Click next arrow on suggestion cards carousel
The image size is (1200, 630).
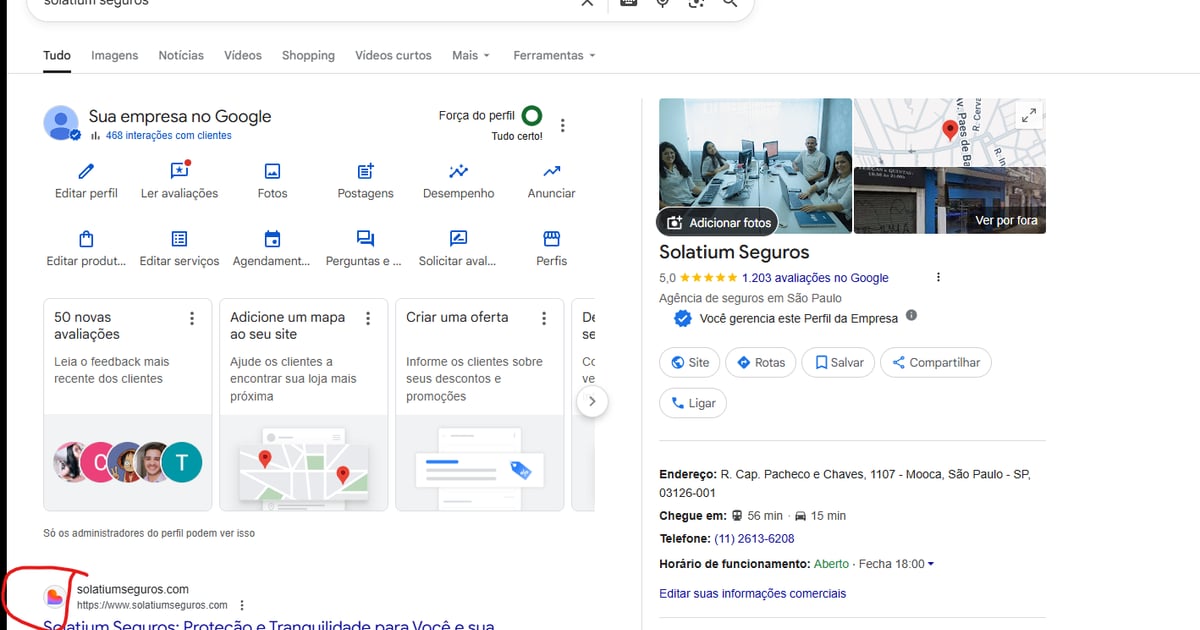click(592, 402)
